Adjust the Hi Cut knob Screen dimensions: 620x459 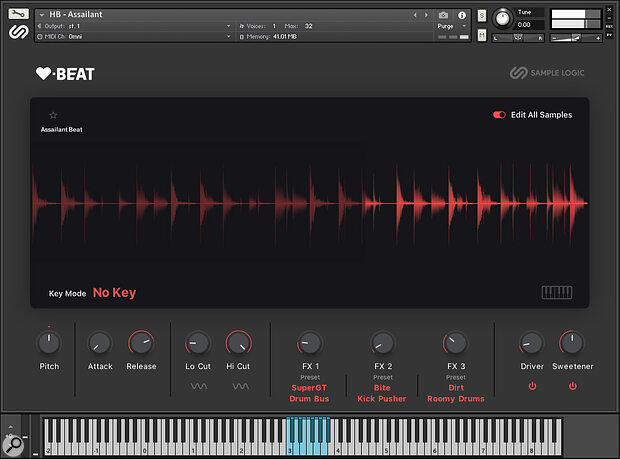[x=238, y=343]
